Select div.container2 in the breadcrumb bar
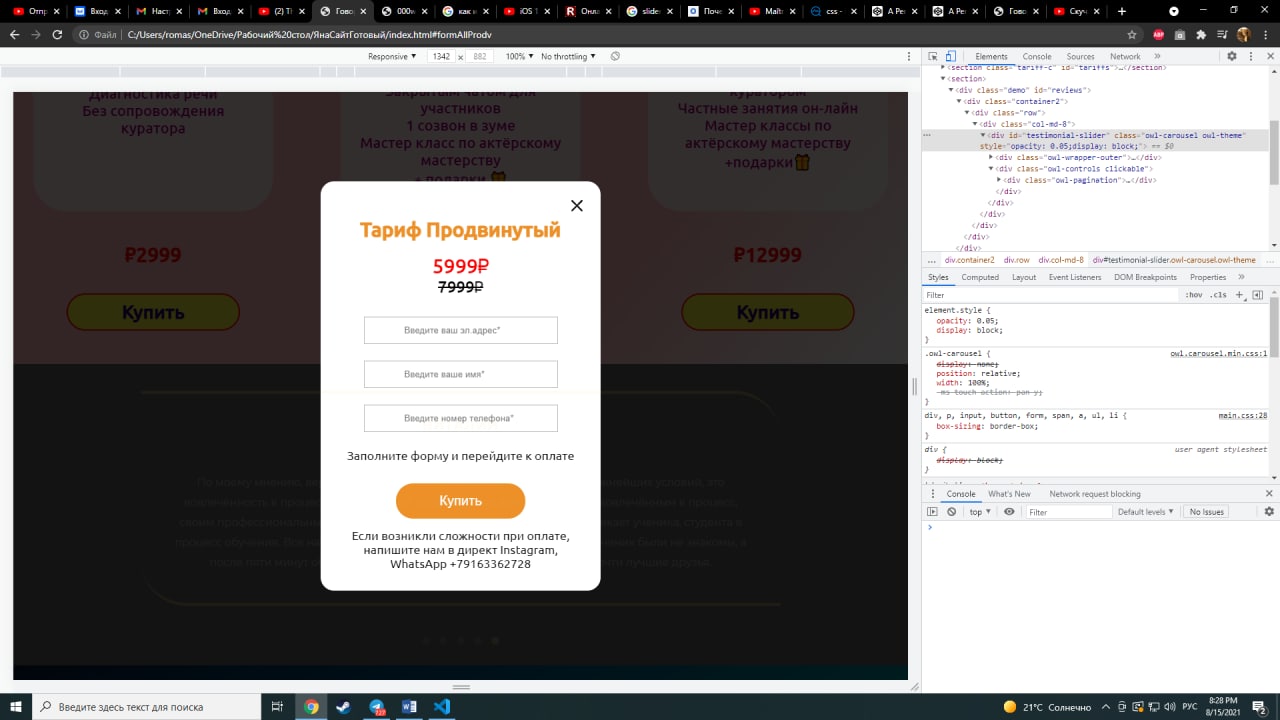 click(x=970, y=260)
